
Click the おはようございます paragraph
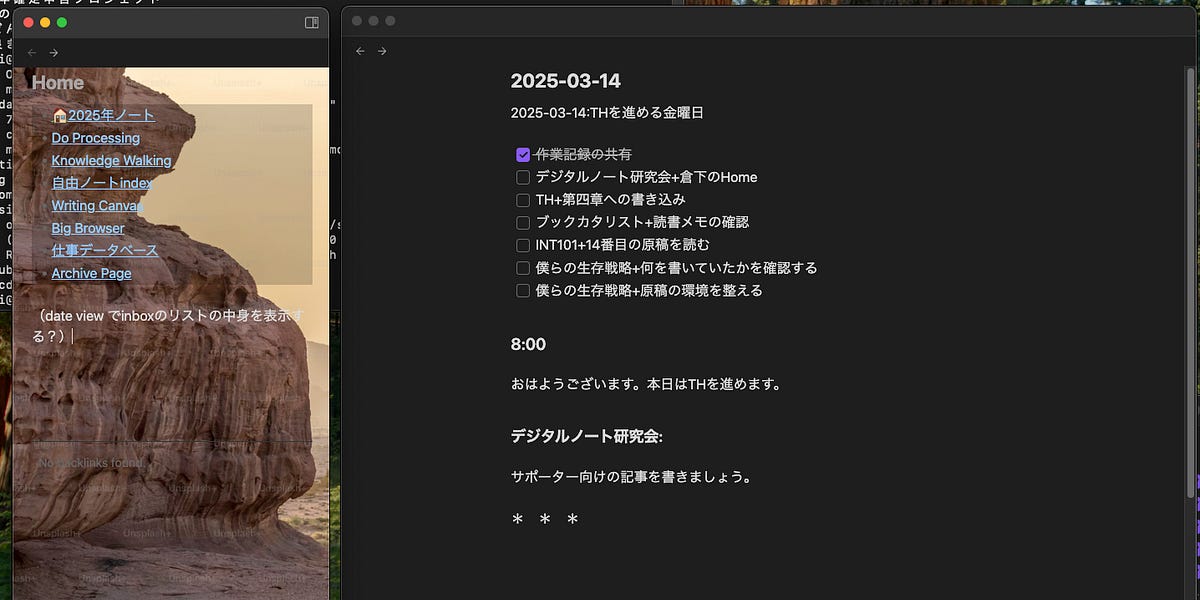tap(645, 384)
